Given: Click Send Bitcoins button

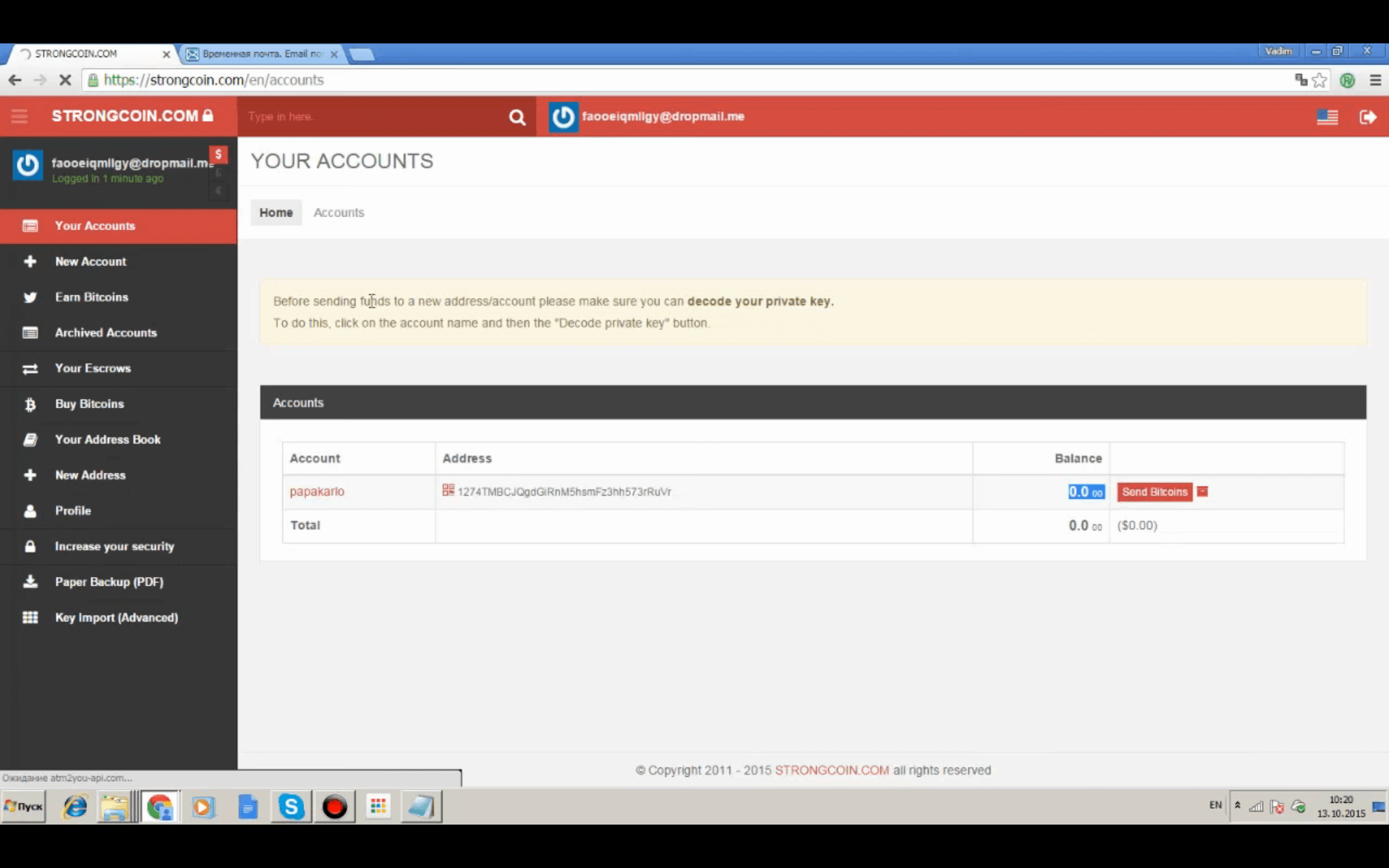Looking at the screenshot, I should coord(1155,492).
